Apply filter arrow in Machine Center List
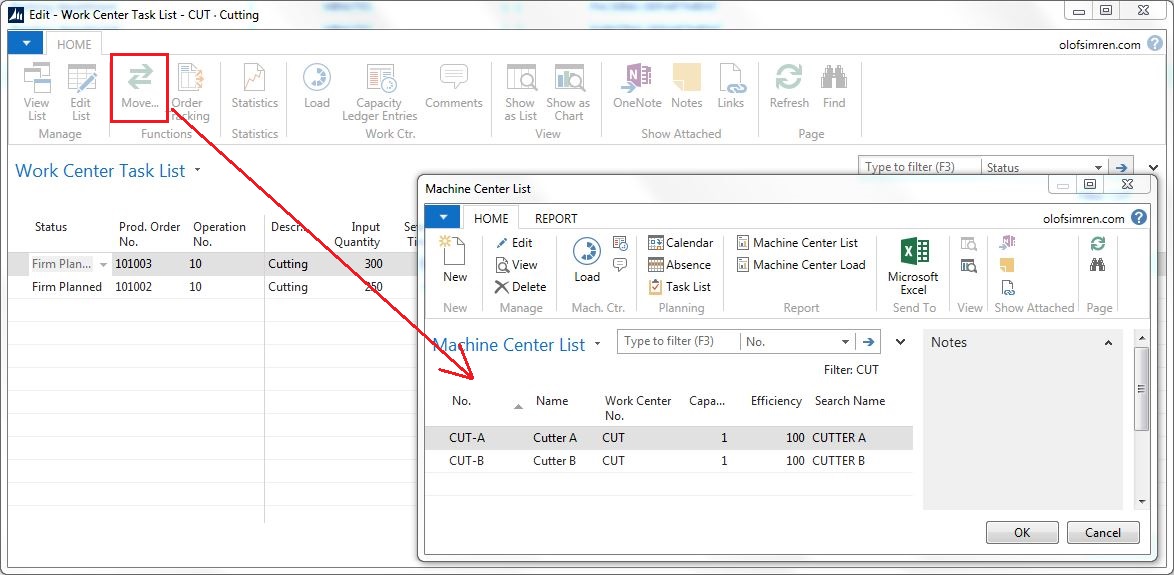This screenshot has height=575, width=1174. (868, 341)
